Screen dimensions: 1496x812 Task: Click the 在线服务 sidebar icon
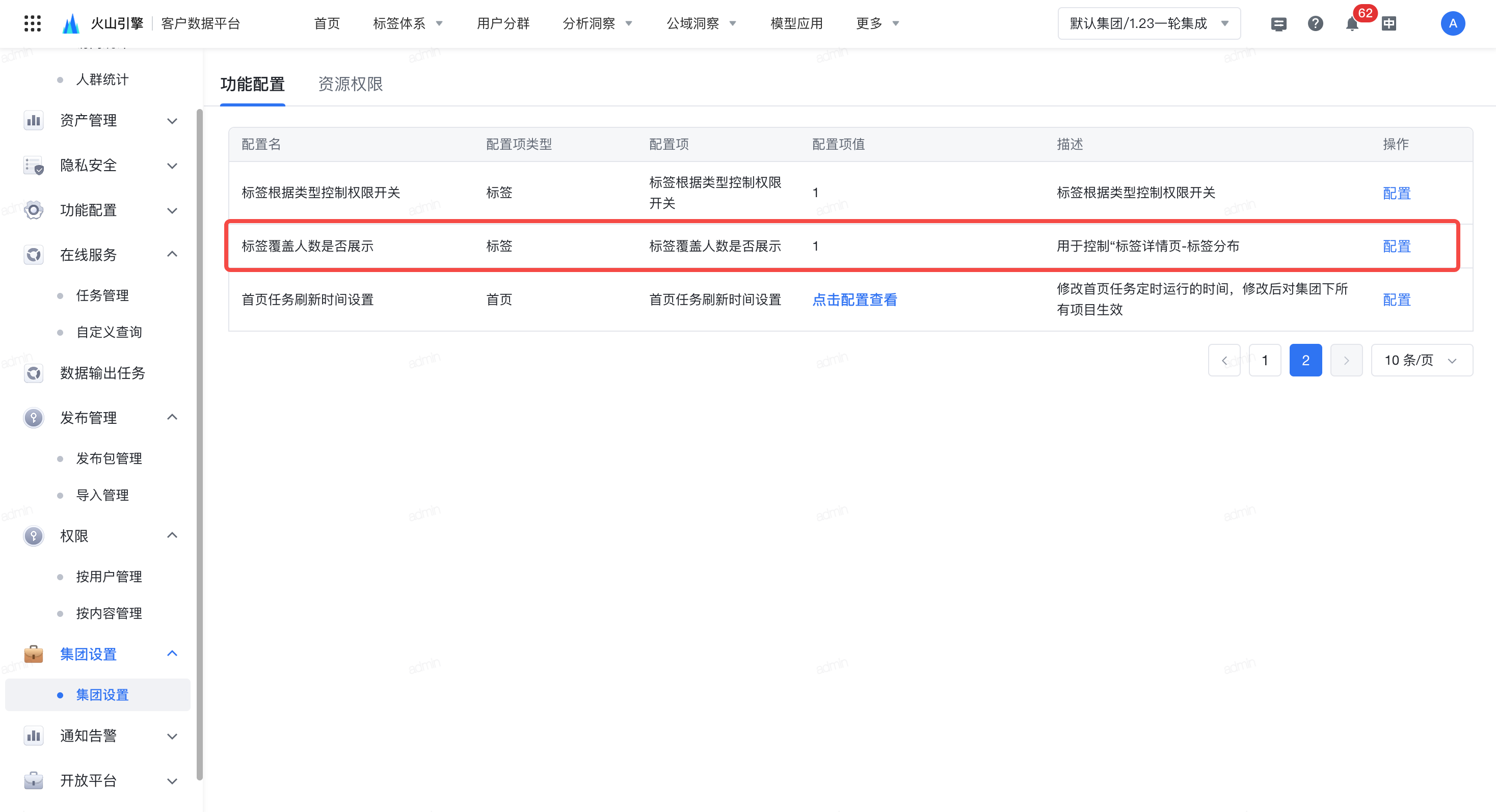(34, 254)
